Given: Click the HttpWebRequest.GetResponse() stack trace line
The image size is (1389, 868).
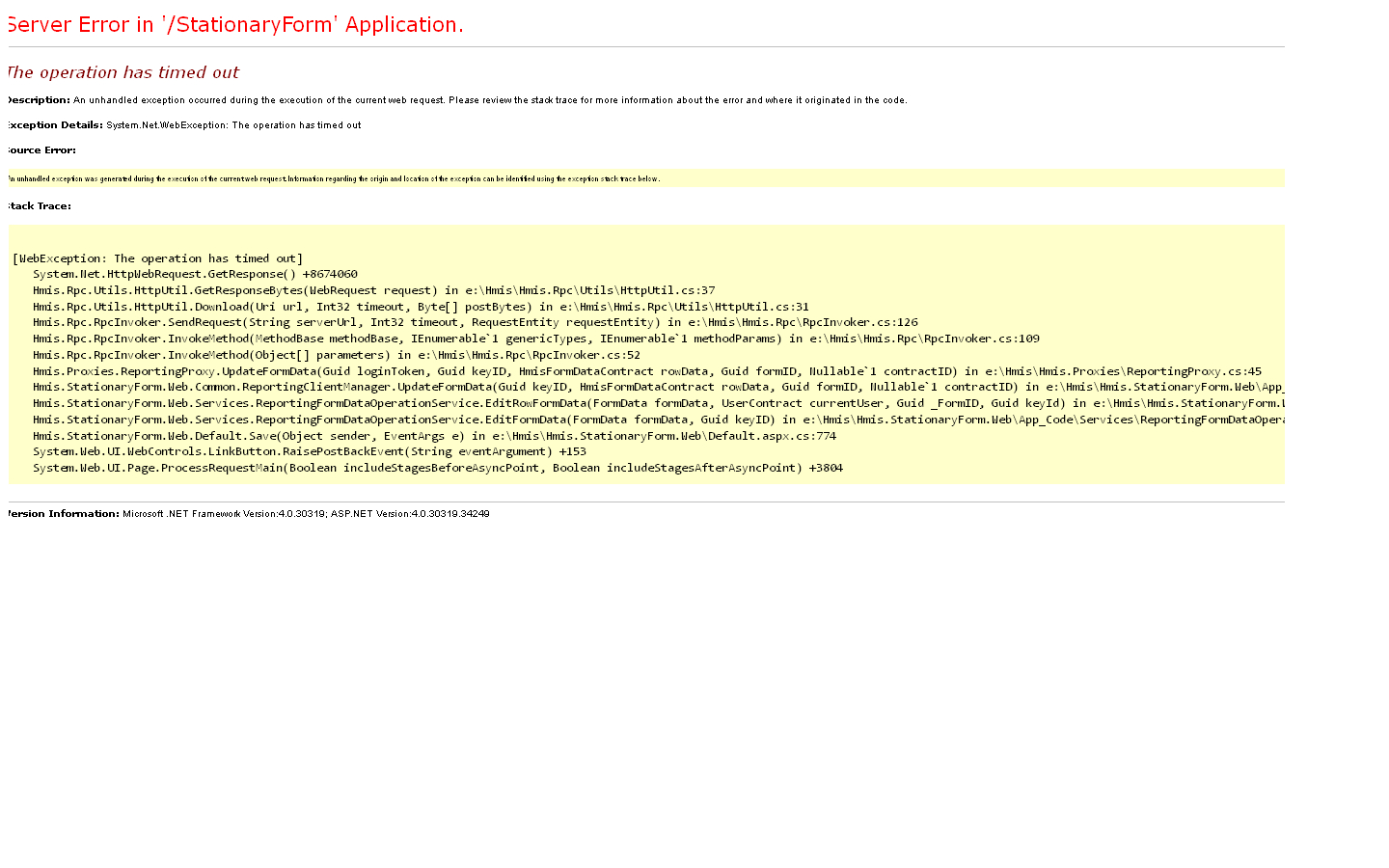Looking at the screenshot, I should [x=195, y=274].
